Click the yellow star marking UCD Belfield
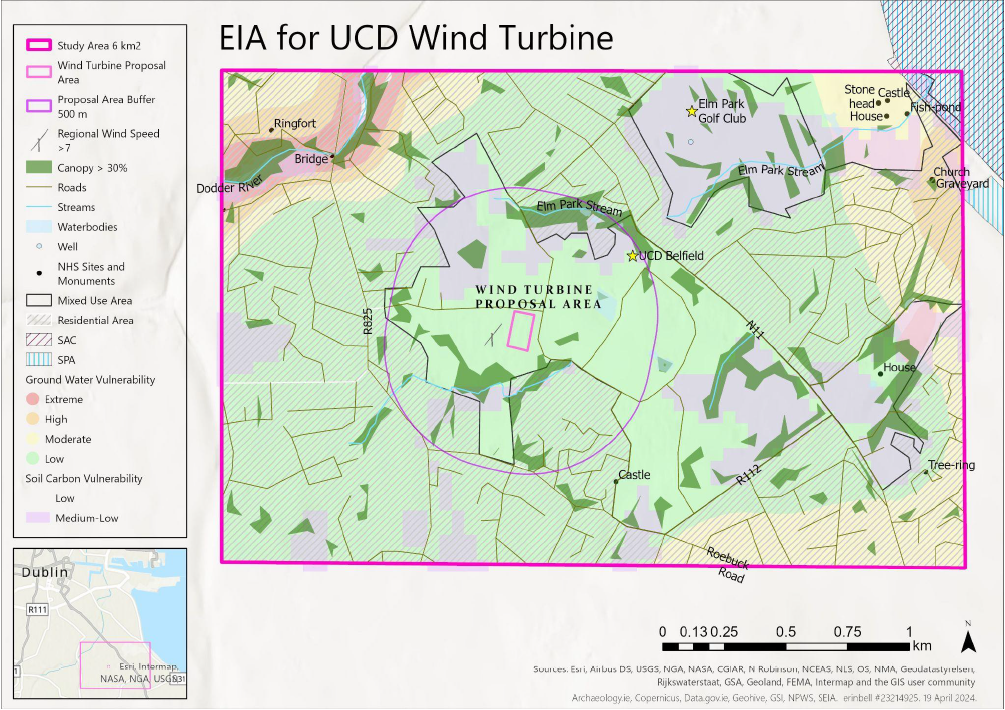 click(x=632, y=256)
